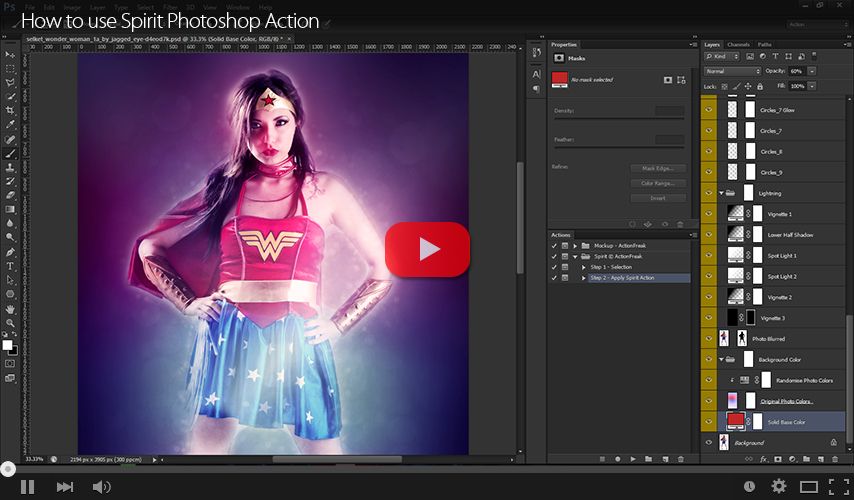Click the foreground color swatch
Viewport: 854px width, 500px height.
[7, 345]
